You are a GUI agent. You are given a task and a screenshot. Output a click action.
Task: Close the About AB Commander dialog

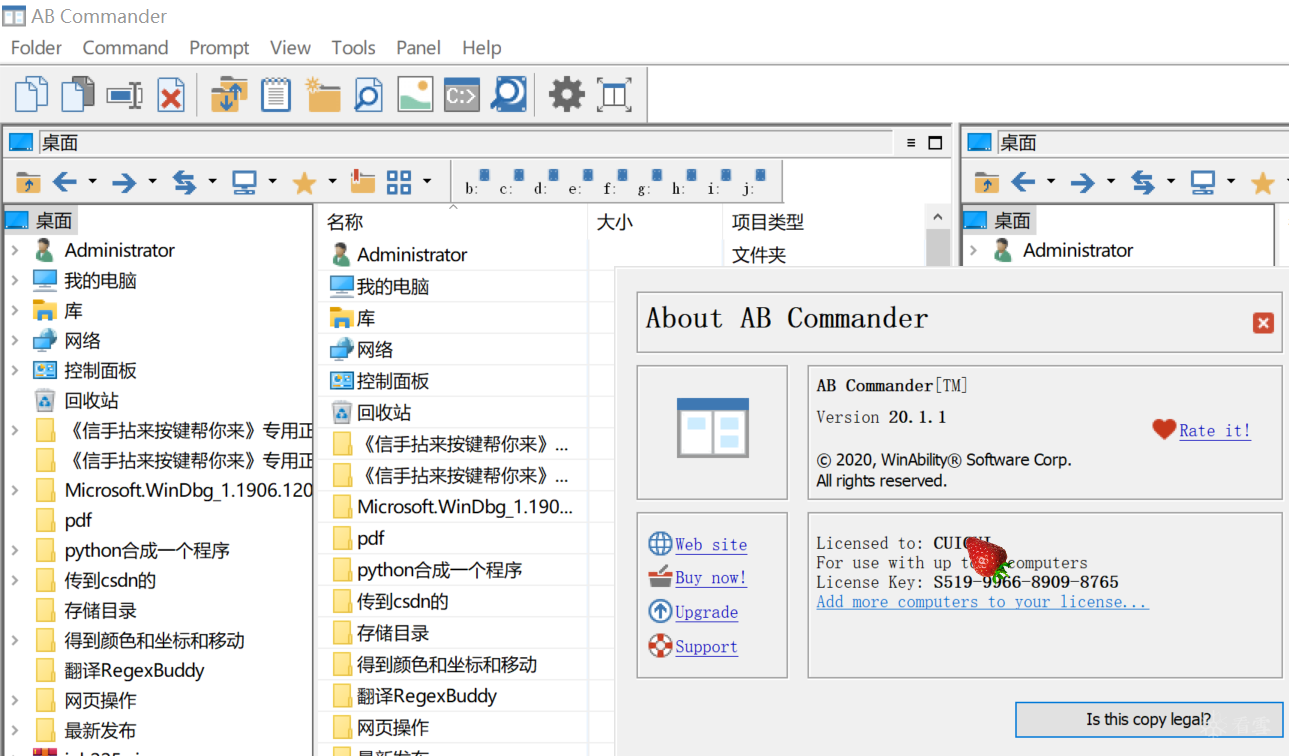1263,323
